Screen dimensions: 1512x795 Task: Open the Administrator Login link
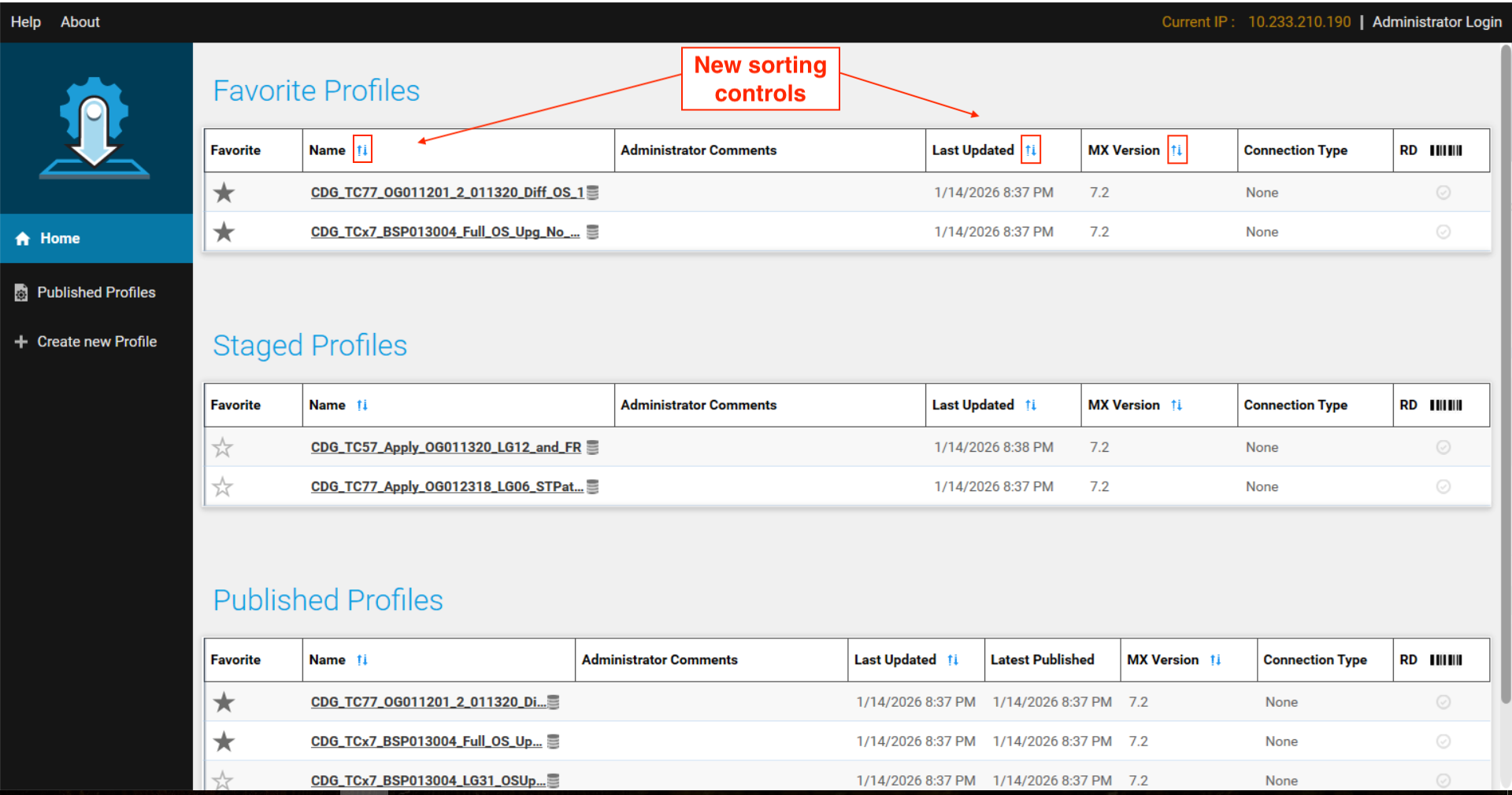point(1436,22)
